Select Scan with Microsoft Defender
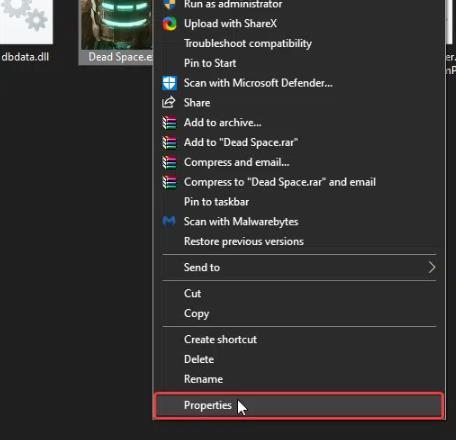The height and width of the screenshot is (440, 456). (x=299, y=83)
